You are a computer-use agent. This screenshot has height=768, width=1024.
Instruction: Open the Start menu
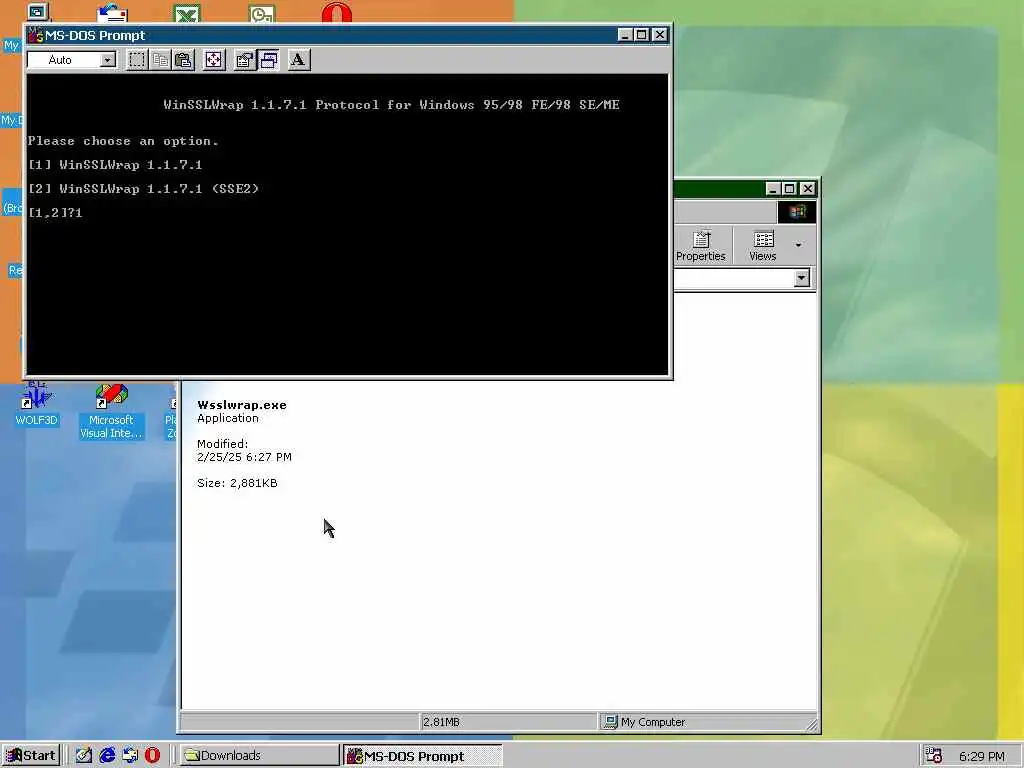click(x=31, y=756)
